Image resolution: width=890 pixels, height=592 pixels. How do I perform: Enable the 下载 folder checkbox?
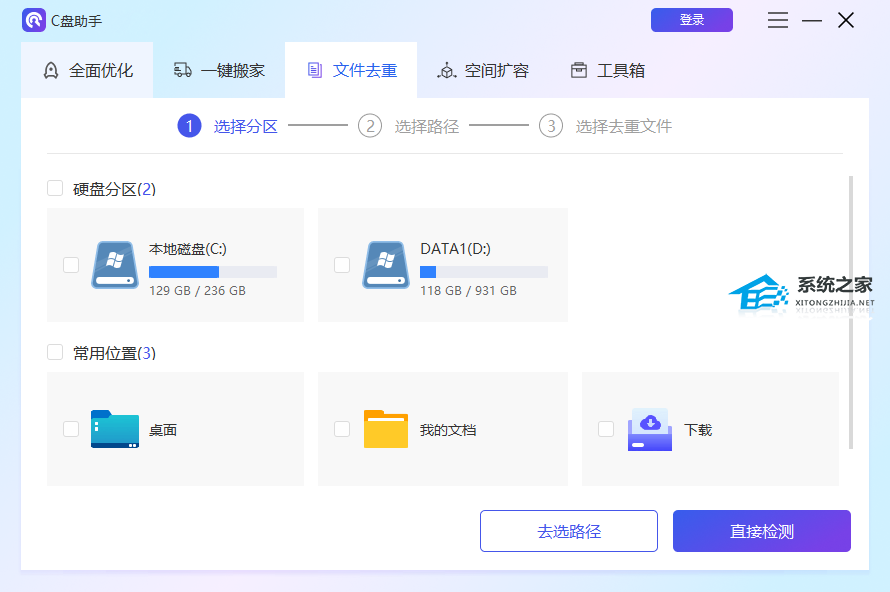[606, 429]
